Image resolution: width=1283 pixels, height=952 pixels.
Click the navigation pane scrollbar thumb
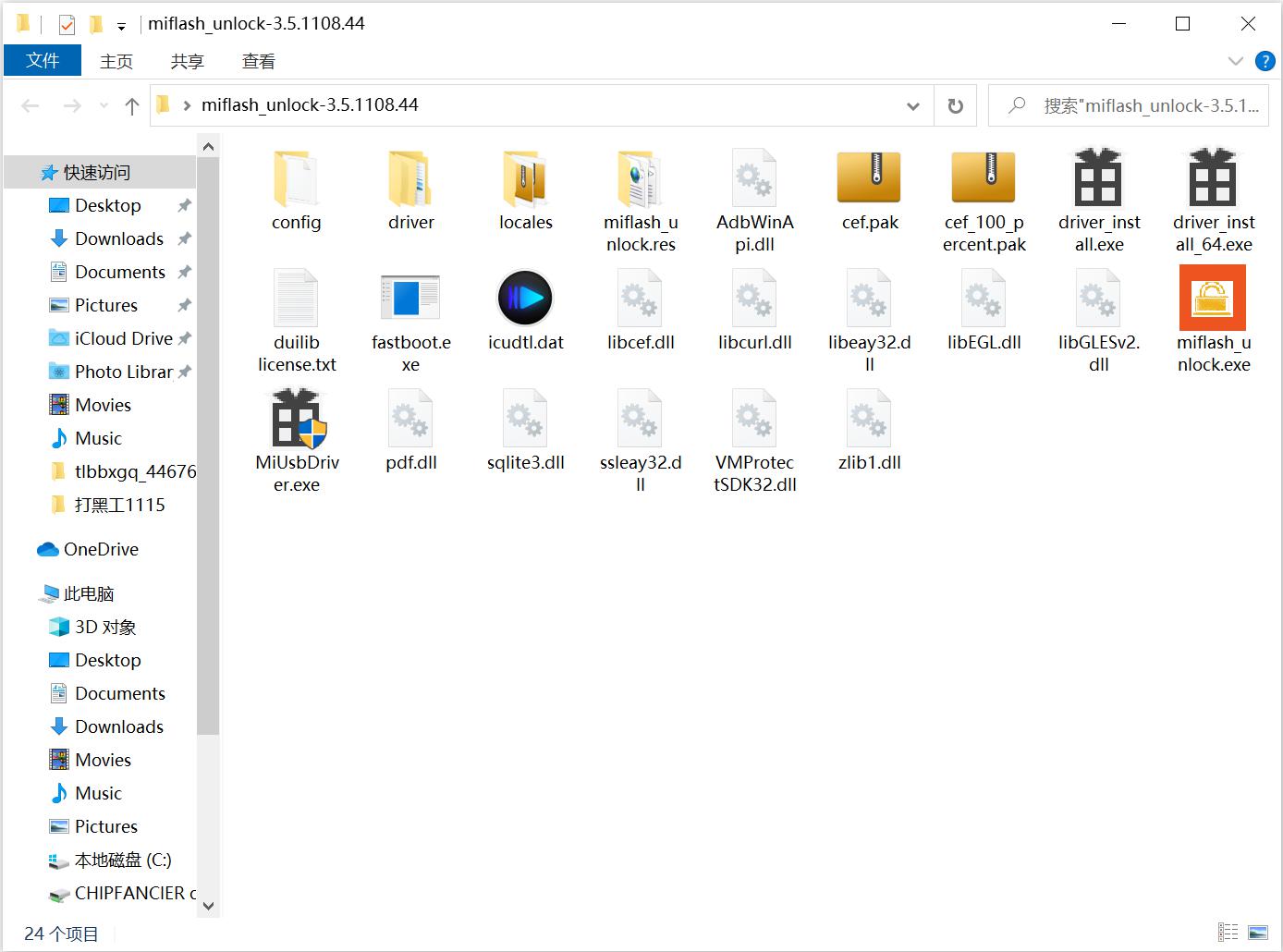[208, 445]
